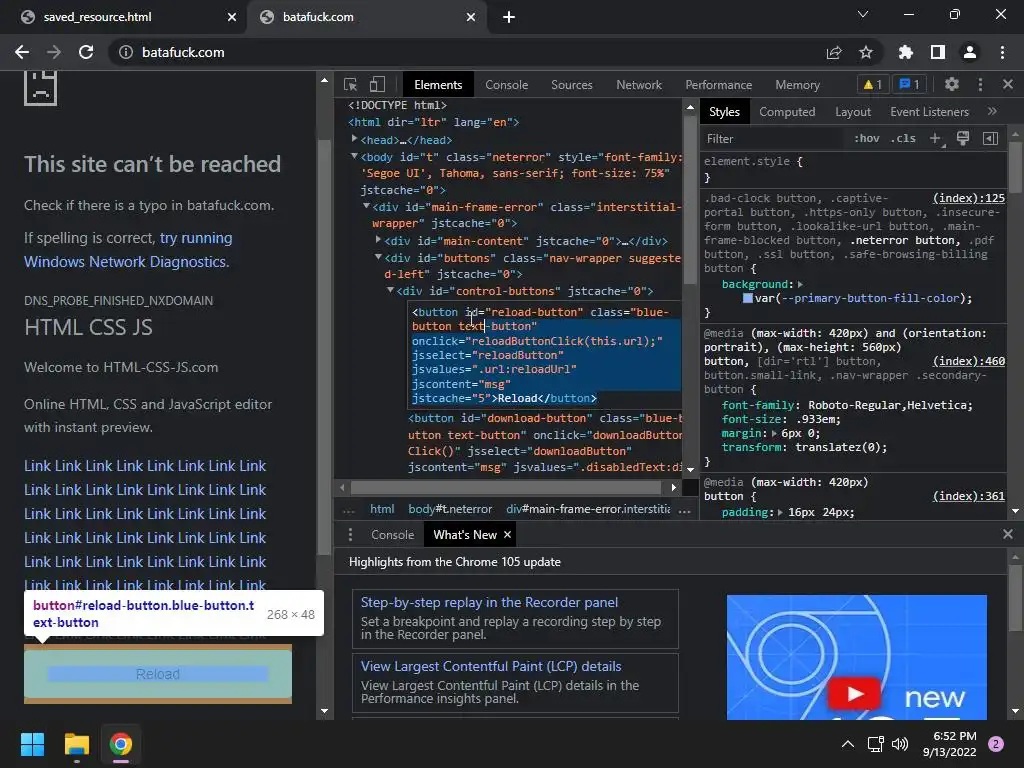Image resolution: width=1024 pixels, height=768 pixels.
Task: Click the share page icon
Action: [x=834, y=52]
